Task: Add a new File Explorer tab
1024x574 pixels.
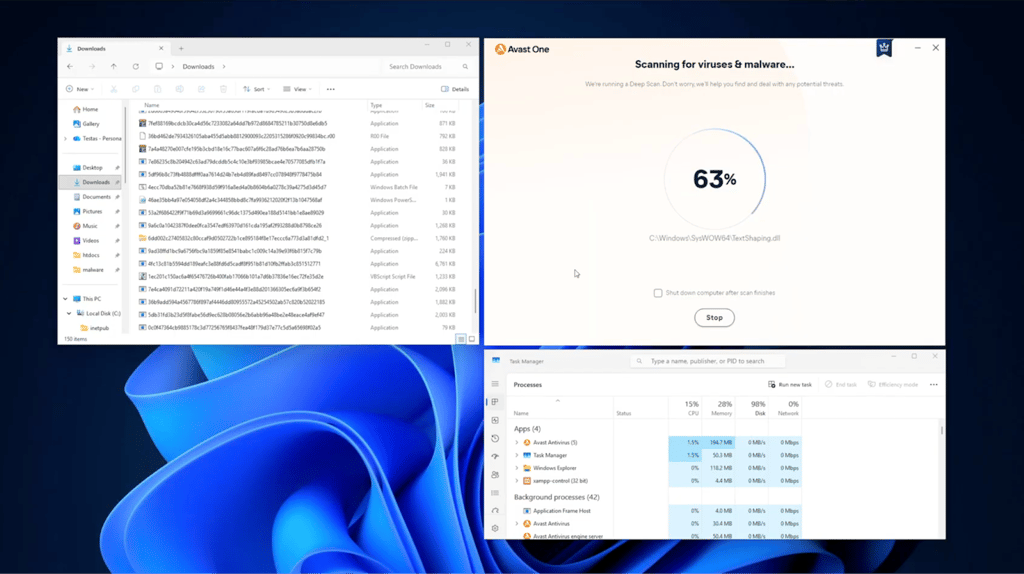Action: tap(181, 48)
